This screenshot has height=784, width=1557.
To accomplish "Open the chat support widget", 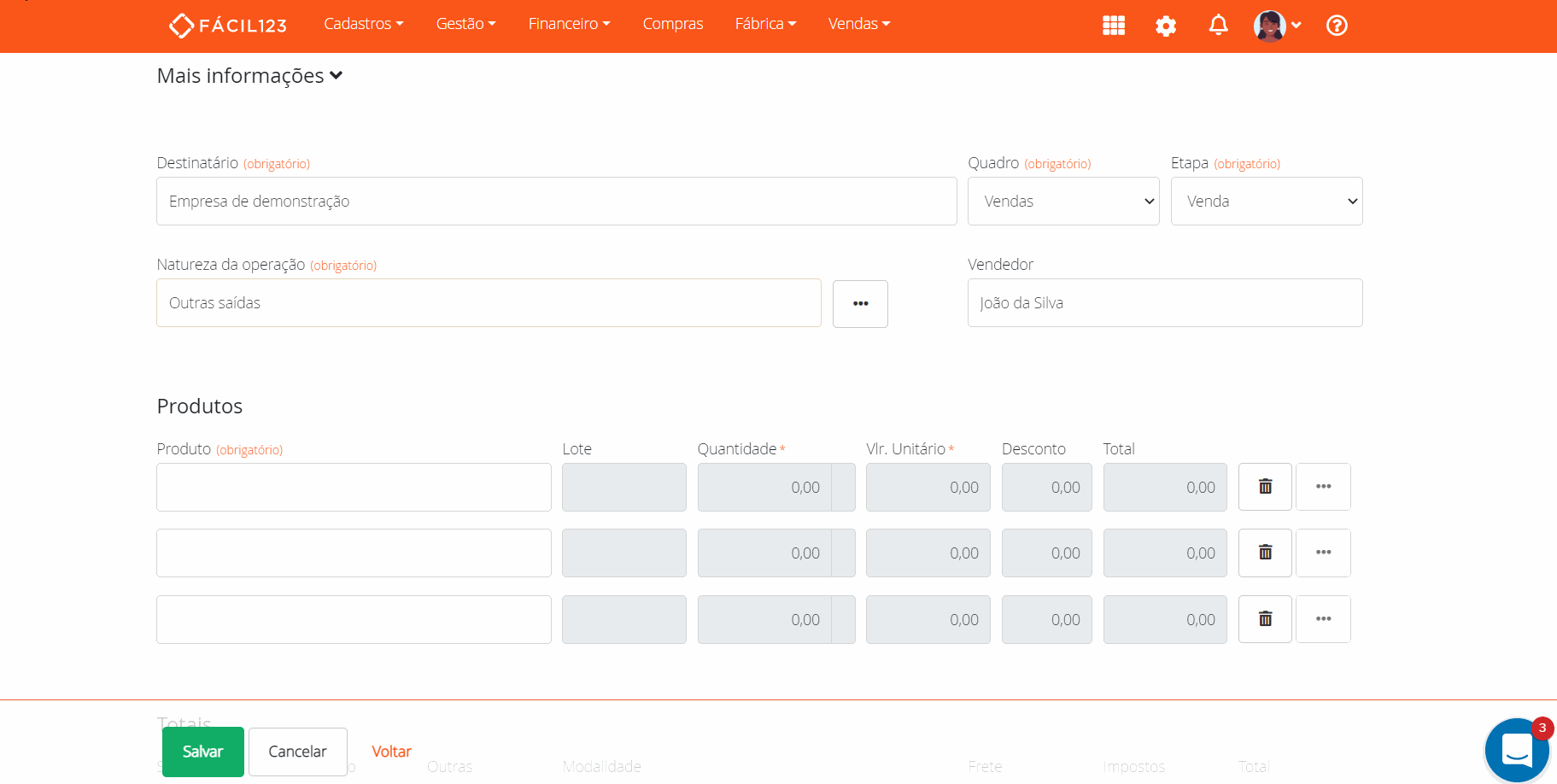I will (1516, 751).
